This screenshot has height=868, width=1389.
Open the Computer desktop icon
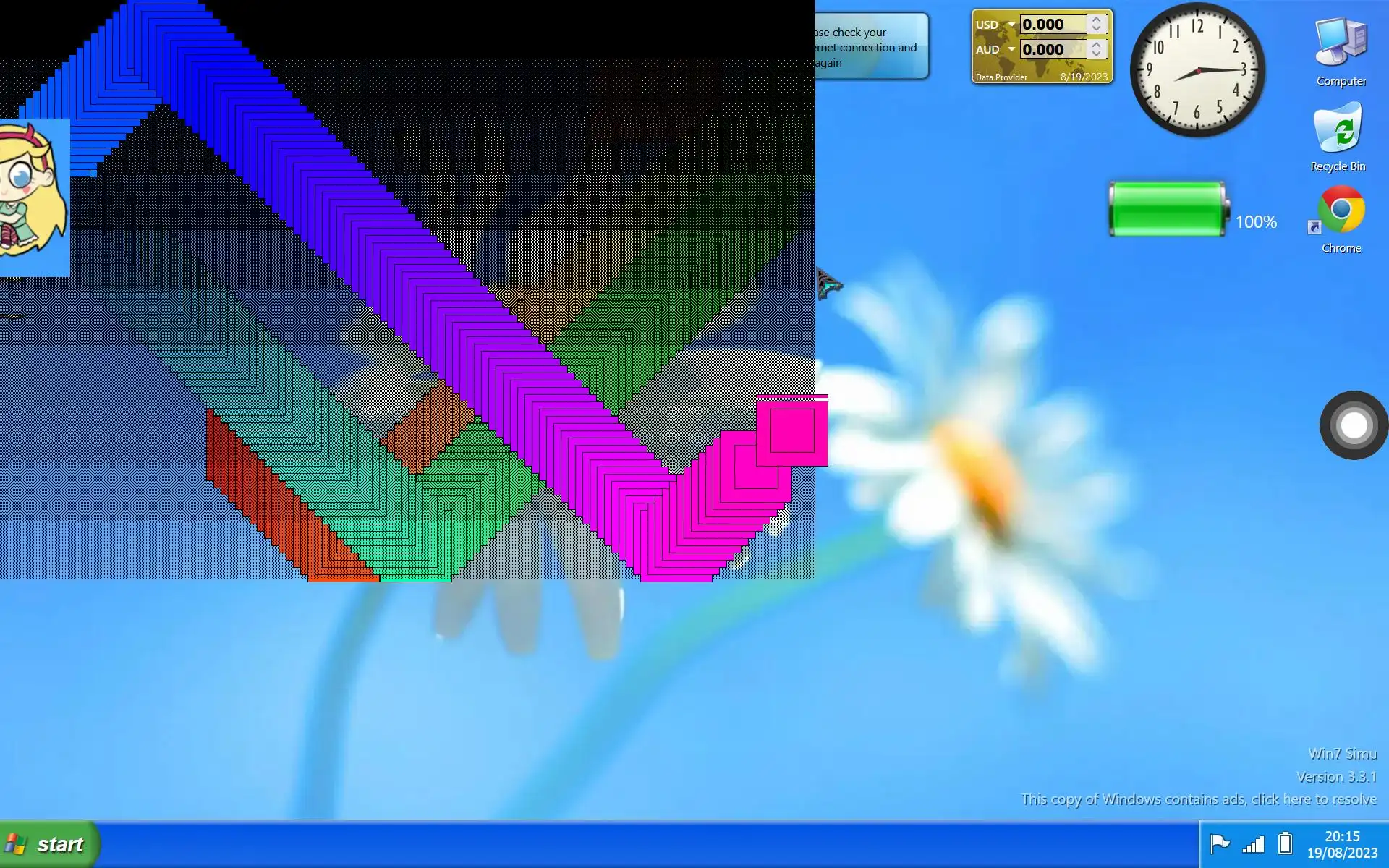click(x=1341, y=45)
